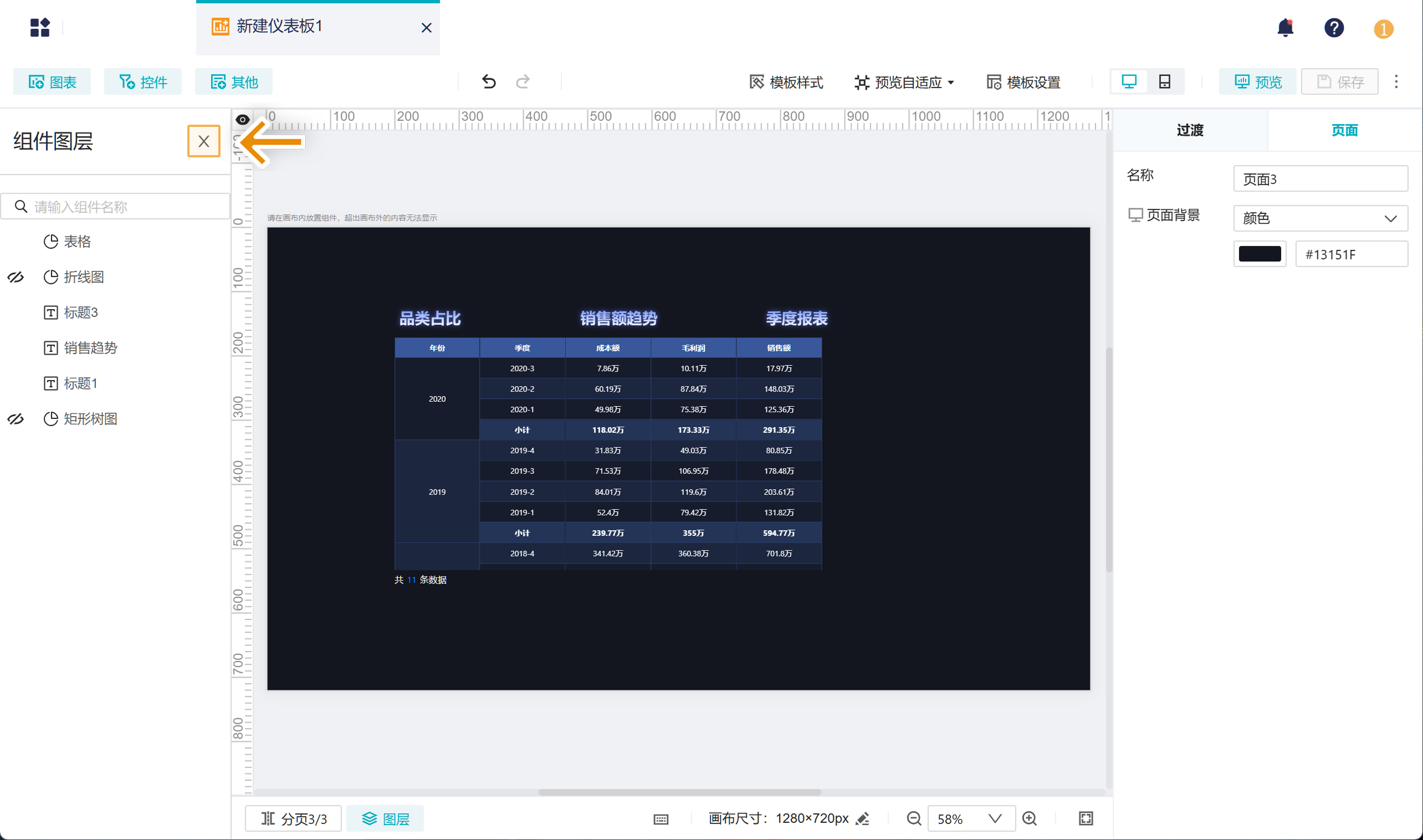This screenshot has height=840, width=1423.
Task: Show the hidden 矩形树图 layer
Action: click(16, 419)
